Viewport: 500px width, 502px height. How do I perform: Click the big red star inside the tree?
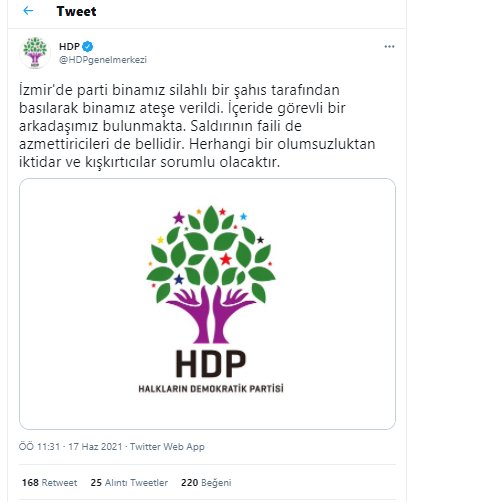[x=226, y=259]
